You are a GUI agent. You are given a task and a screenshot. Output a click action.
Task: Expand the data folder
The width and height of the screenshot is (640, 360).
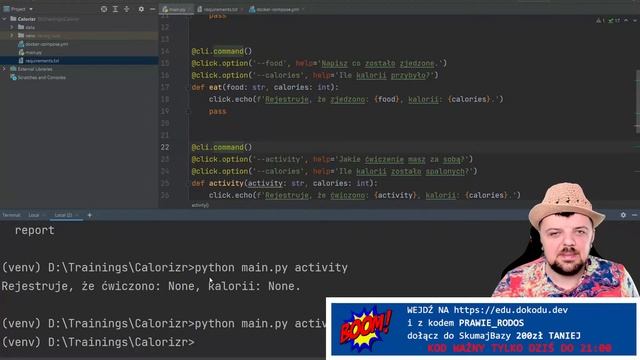(12, 27)
